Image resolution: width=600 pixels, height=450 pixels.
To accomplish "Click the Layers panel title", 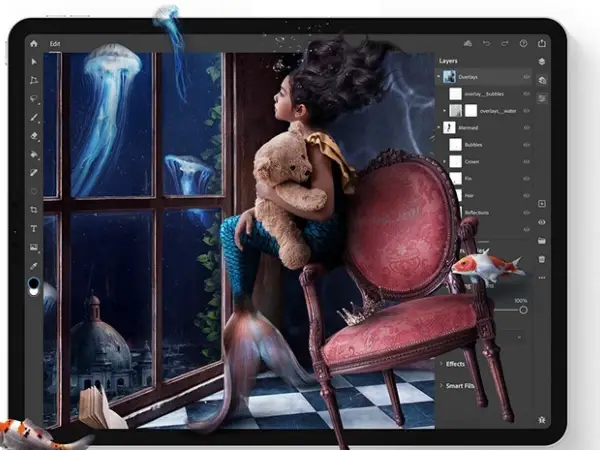I will pos(448,61).
